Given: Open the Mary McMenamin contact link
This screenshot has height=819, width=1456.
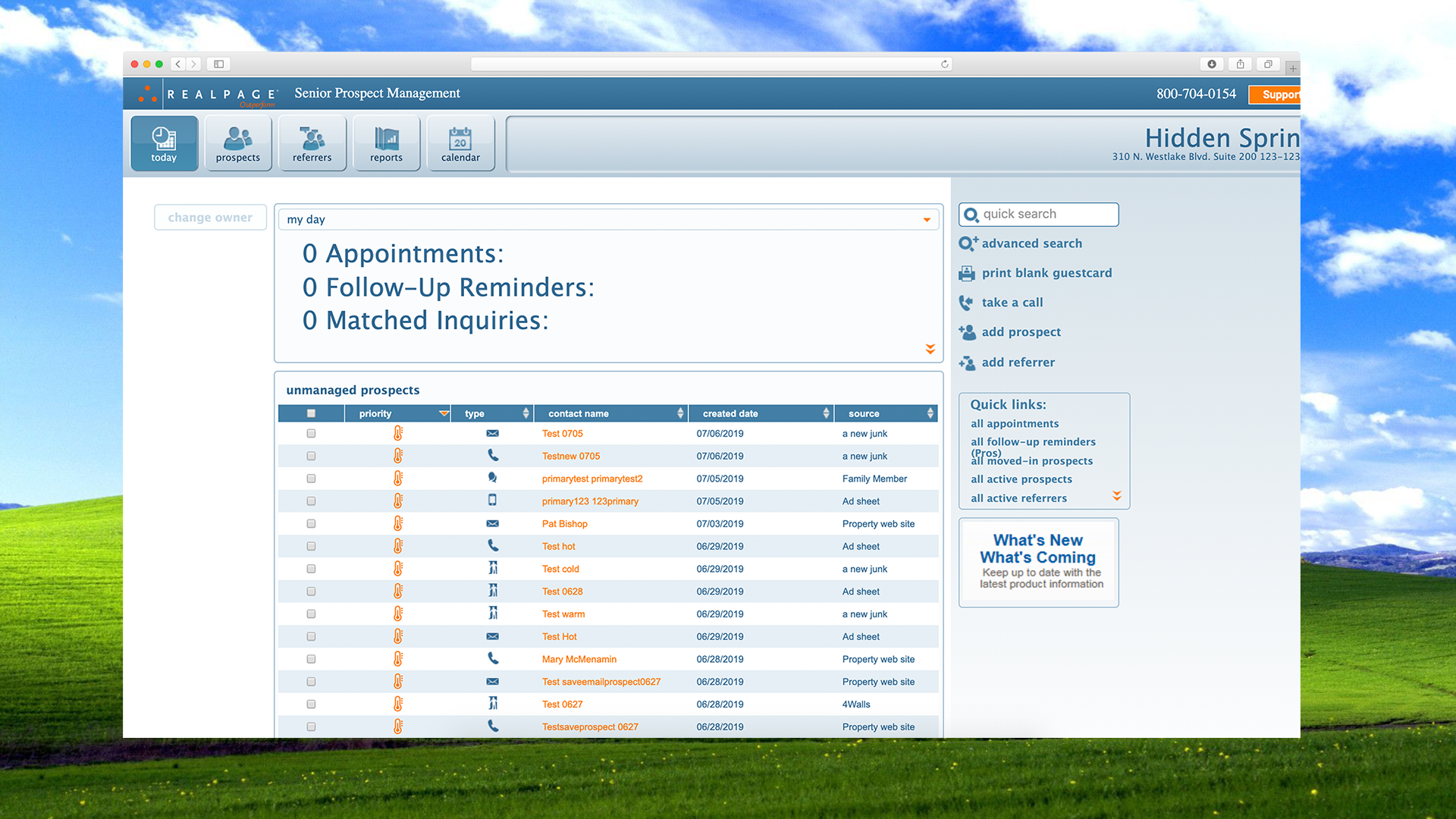Looking at the screenshot, I should 579,659.
